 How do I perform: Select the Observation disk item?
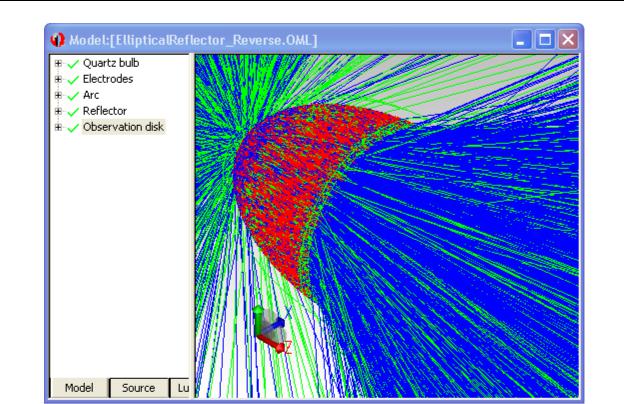[123, 127]
